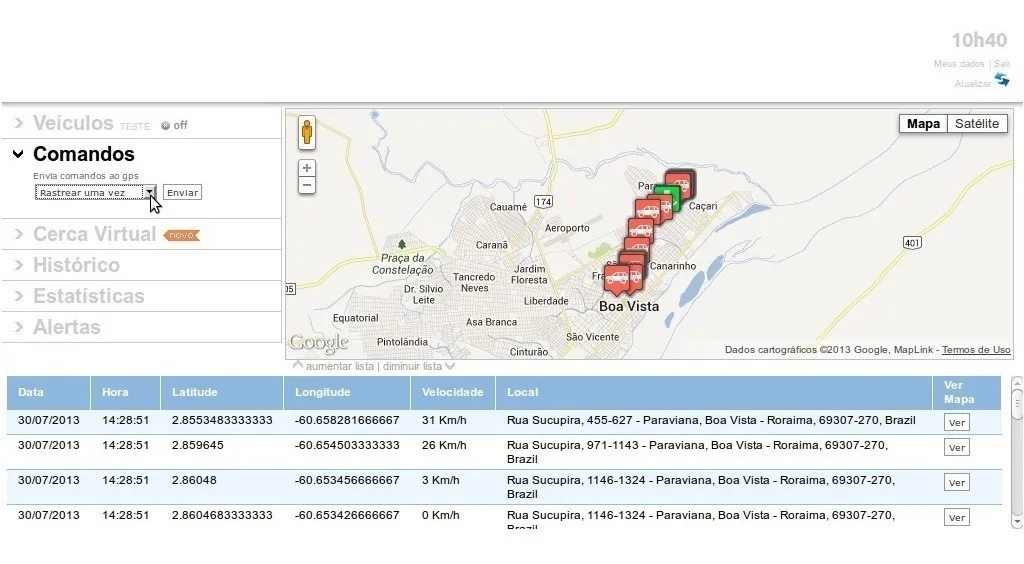The height and width of the screenshot is (564, 1024).
Task: Click the Atualizar refresh arrows icon
Action: (1002, 80)
